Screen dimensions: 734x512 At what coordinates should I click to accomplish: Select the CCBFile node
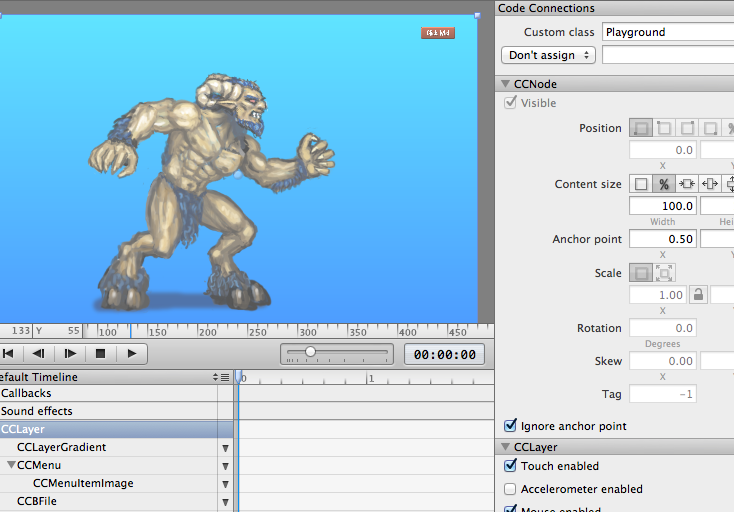tap(37, 501)
